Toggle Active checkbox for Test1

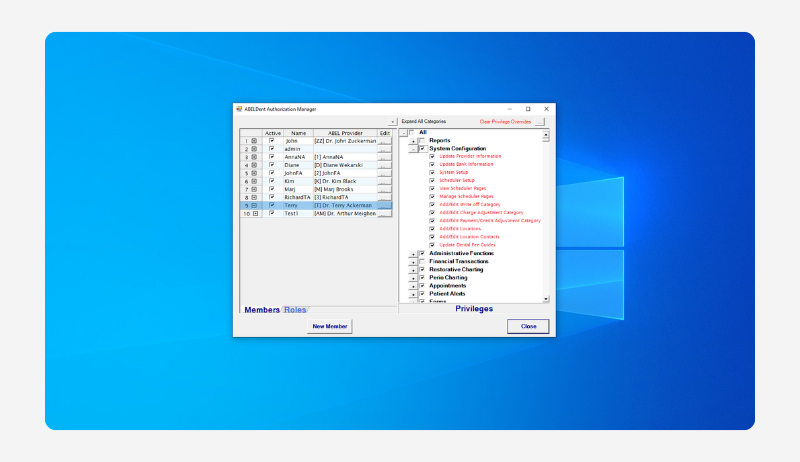[271, 213]
